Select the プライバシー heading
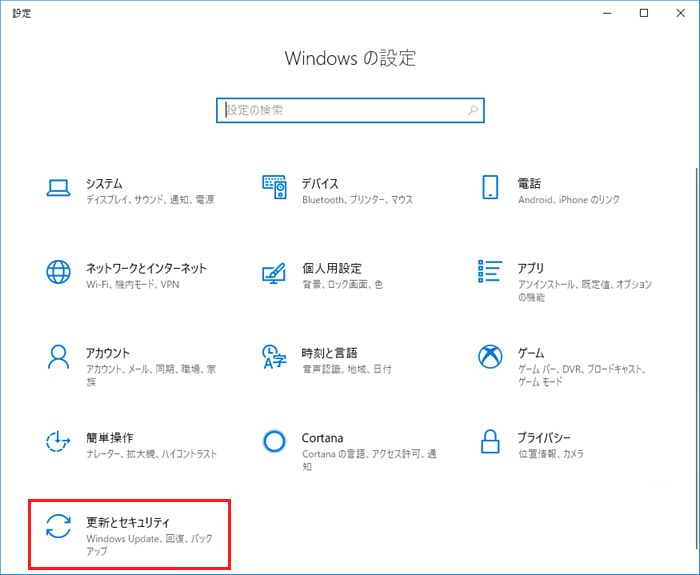Image resolution: width=700 pixels, height=575 pixels. click(x=544, y=438)
